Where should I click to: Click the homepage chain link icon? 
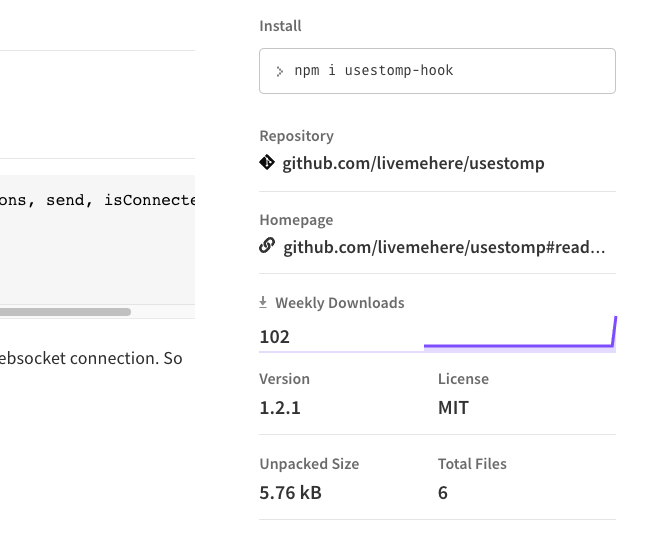[267, 246]
